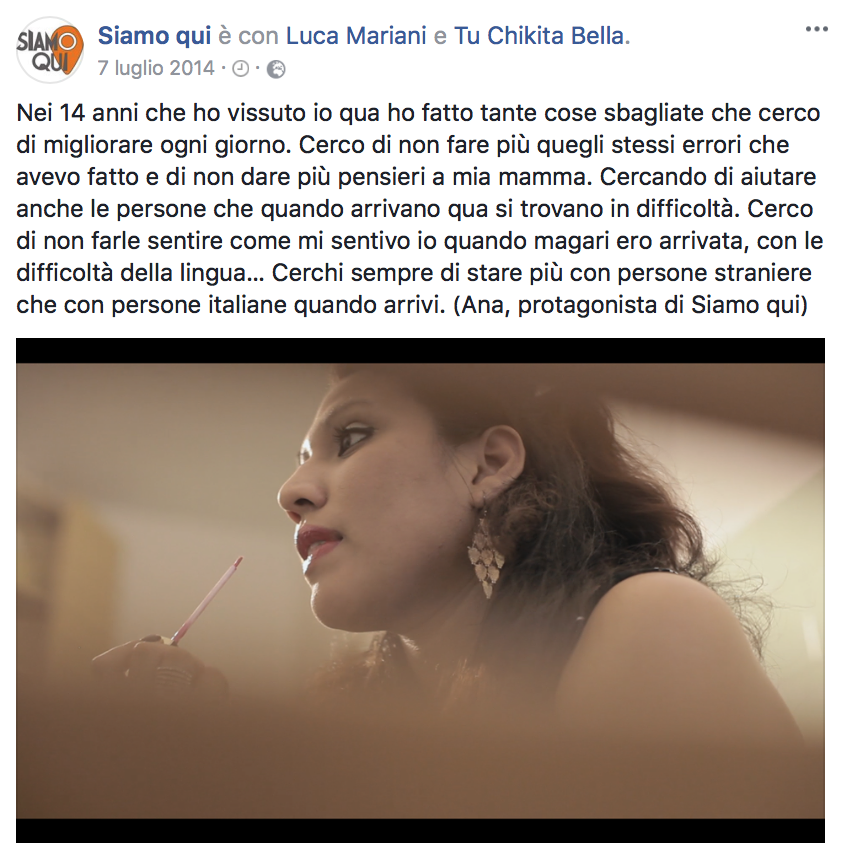
Task: Click the lipstick brush in the video
Action: (207, 600)
